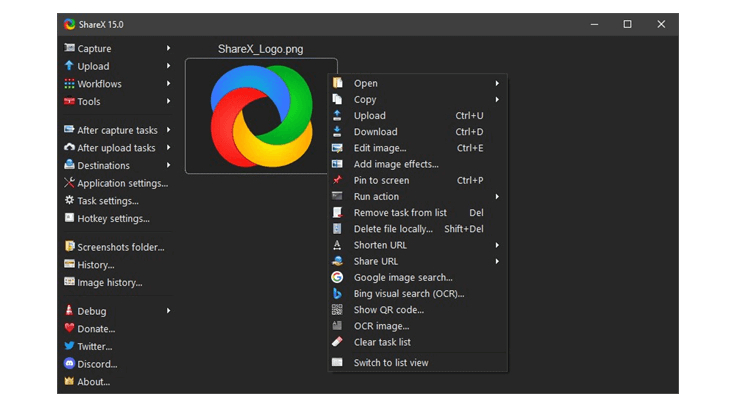Choose OCR image... from the context menu

(418, 326)
